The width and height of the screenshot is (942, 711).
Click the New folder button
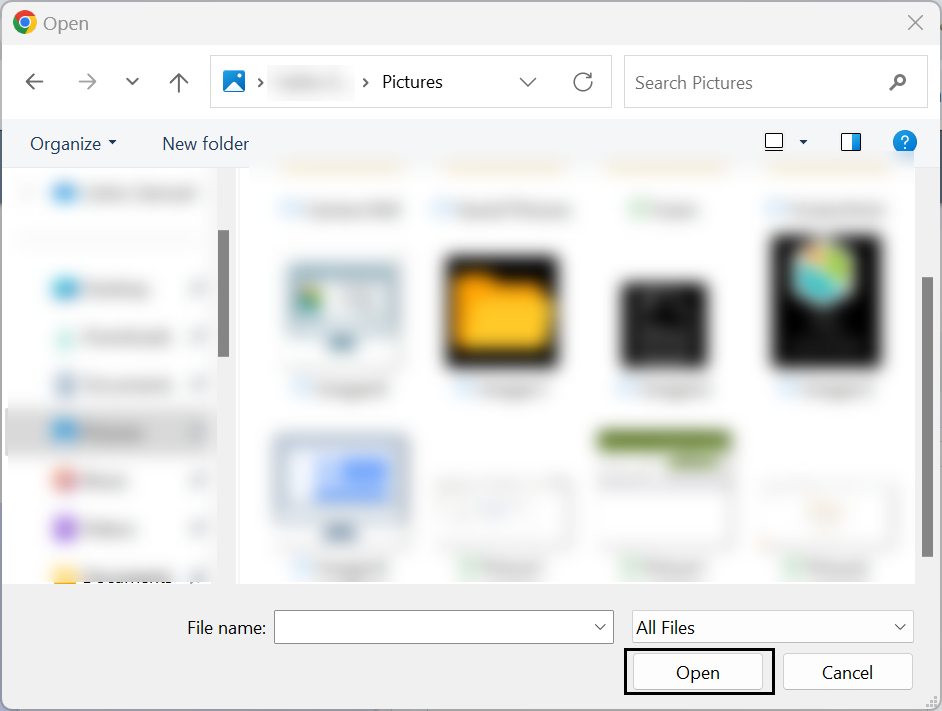coord(205,143)
